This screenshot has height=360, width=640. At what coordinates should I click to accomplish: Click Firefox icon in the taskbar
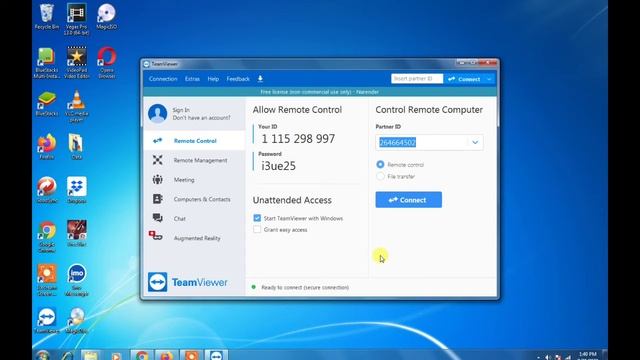pyautogui.click(x=167, y=356)
